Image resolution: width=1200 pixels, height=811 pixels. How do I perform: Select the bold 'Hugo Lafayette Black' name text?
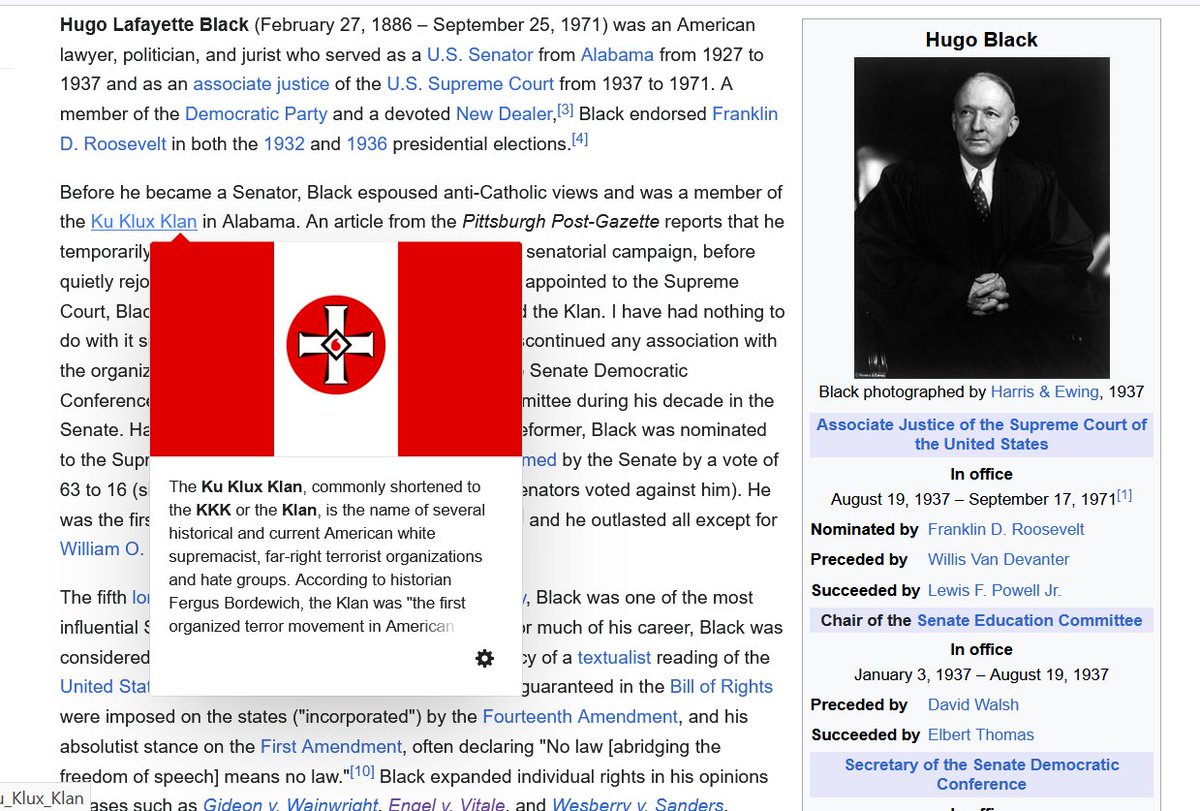pyautogui.click(x=155, y=24)
